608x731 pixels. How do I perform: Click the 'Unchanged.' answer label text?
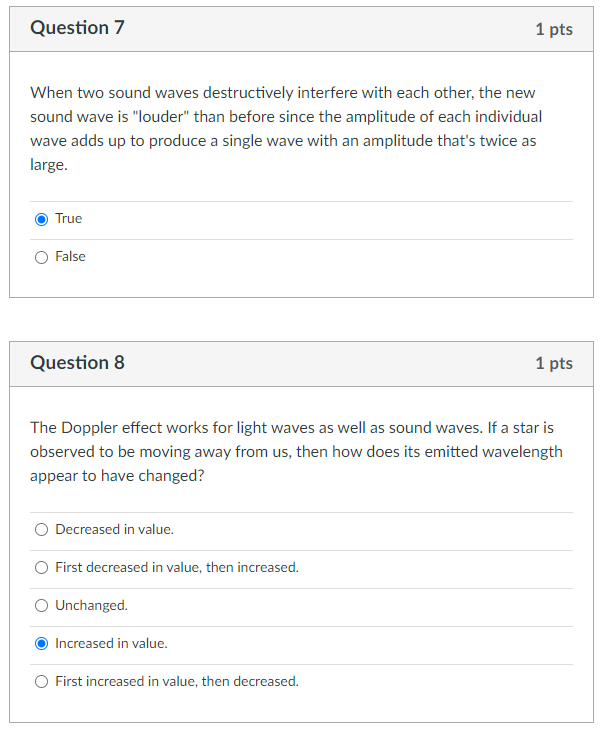tap(91, 605)
